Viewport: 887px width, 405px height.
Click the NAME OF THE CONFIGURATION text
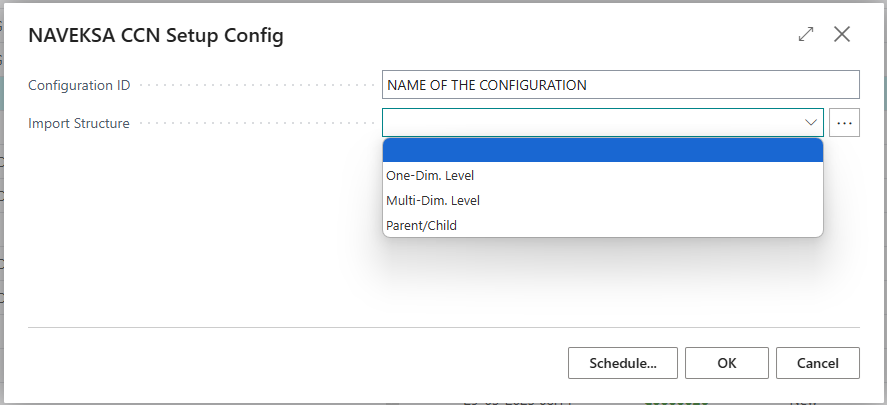click(487, 85)
